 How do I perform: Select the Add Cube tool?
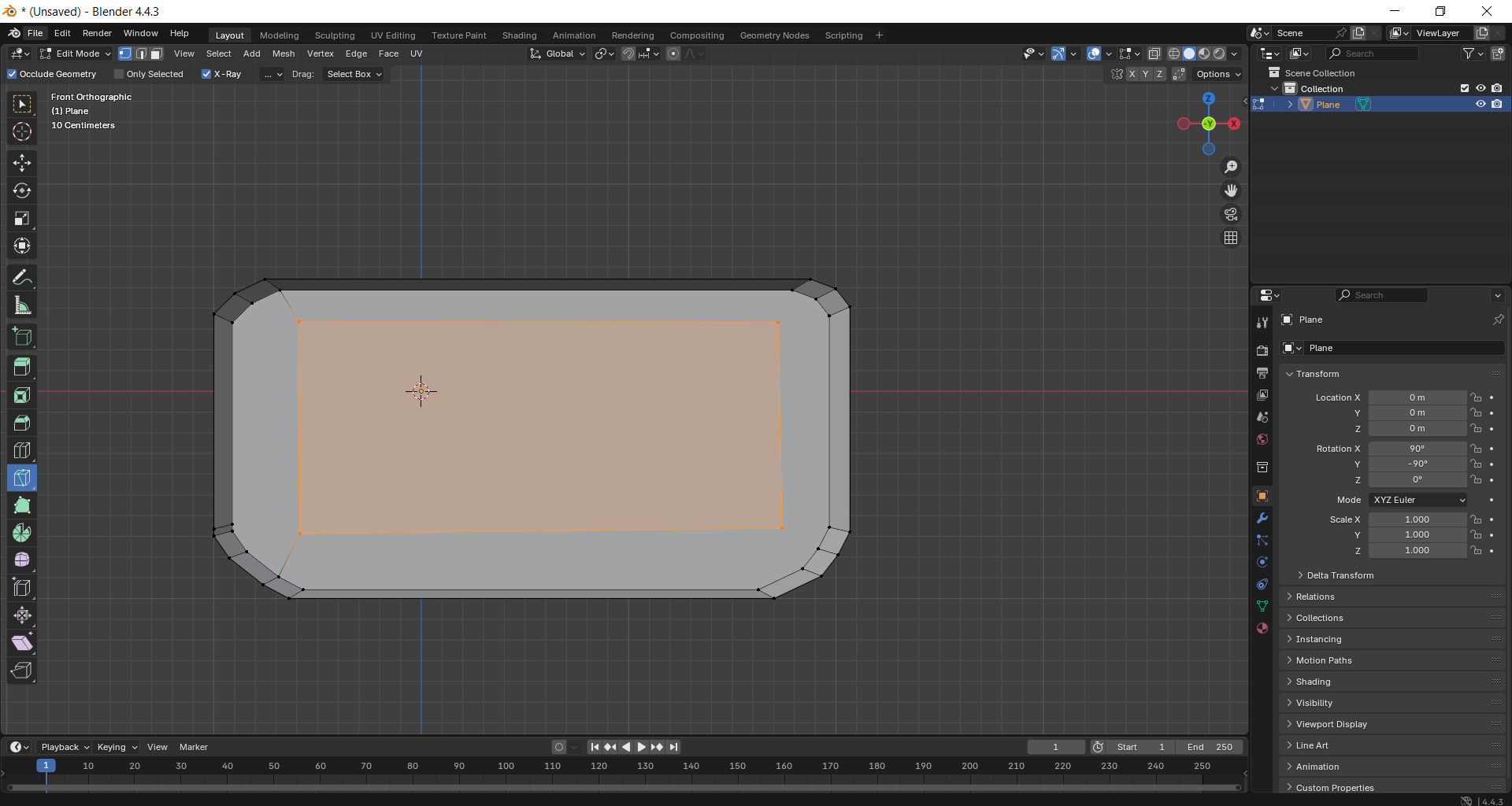click(x=22, y=337)
